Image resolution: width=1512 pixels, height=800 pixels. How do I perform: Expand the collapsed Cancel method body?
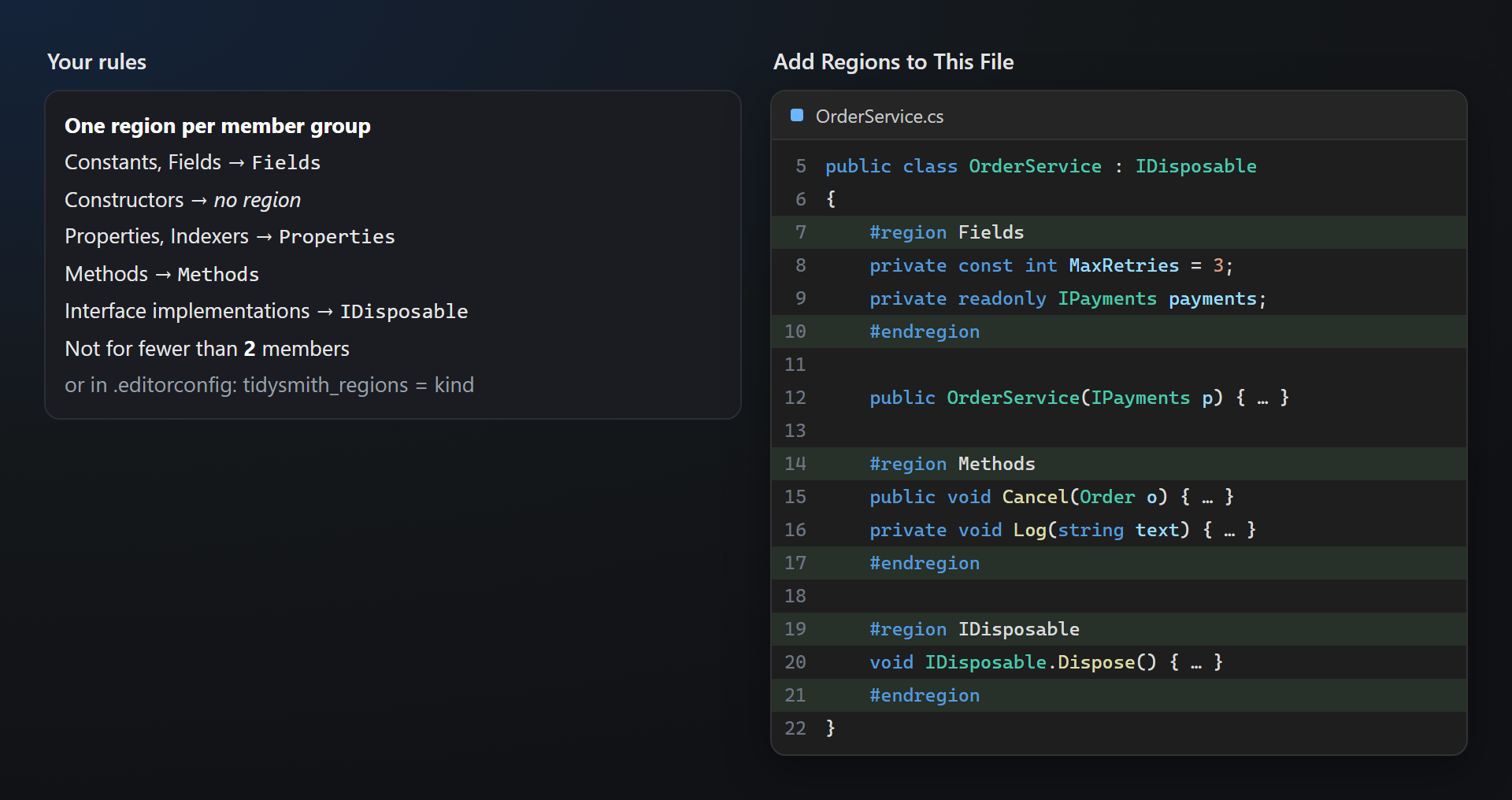(1207, 498)
